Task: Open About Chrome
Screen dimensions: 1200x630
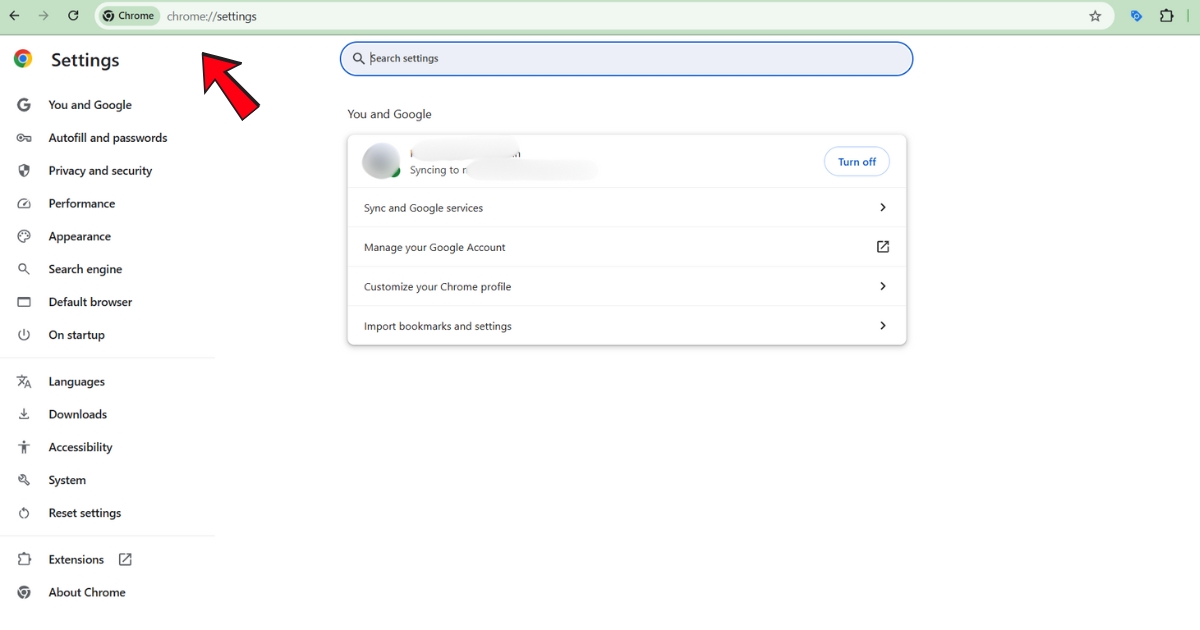Action: pyautogui.click(x=87, y=591)
